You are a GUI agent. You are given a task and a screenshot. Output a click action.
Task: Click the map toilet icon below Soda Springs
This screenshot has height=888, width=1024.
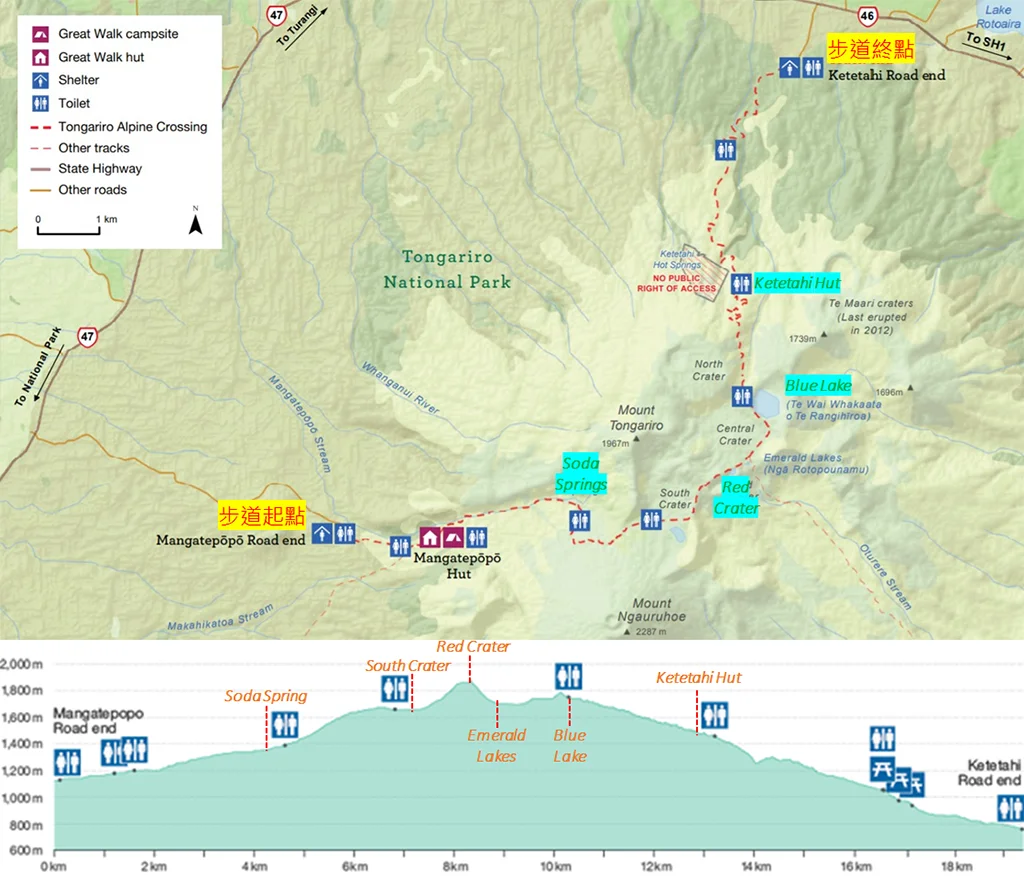[580, 520]
